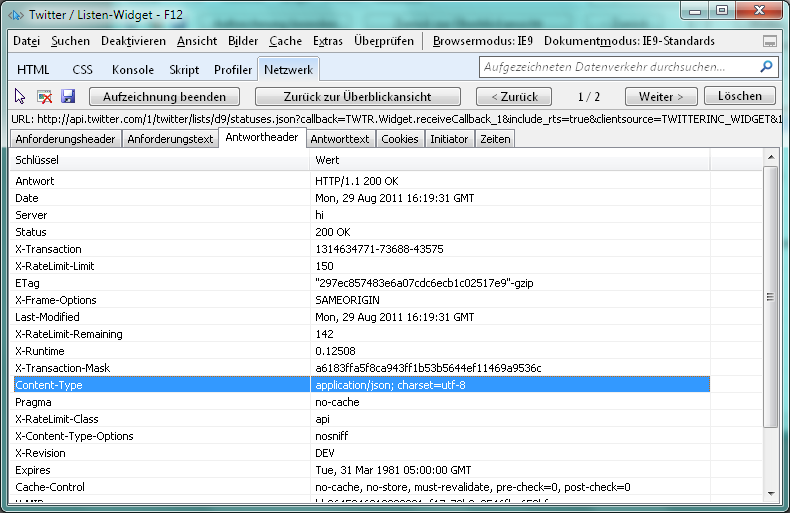Switch to the Profiler tab
The height and width of the screenshot is (513, 790).
click(x=232, y=70)
